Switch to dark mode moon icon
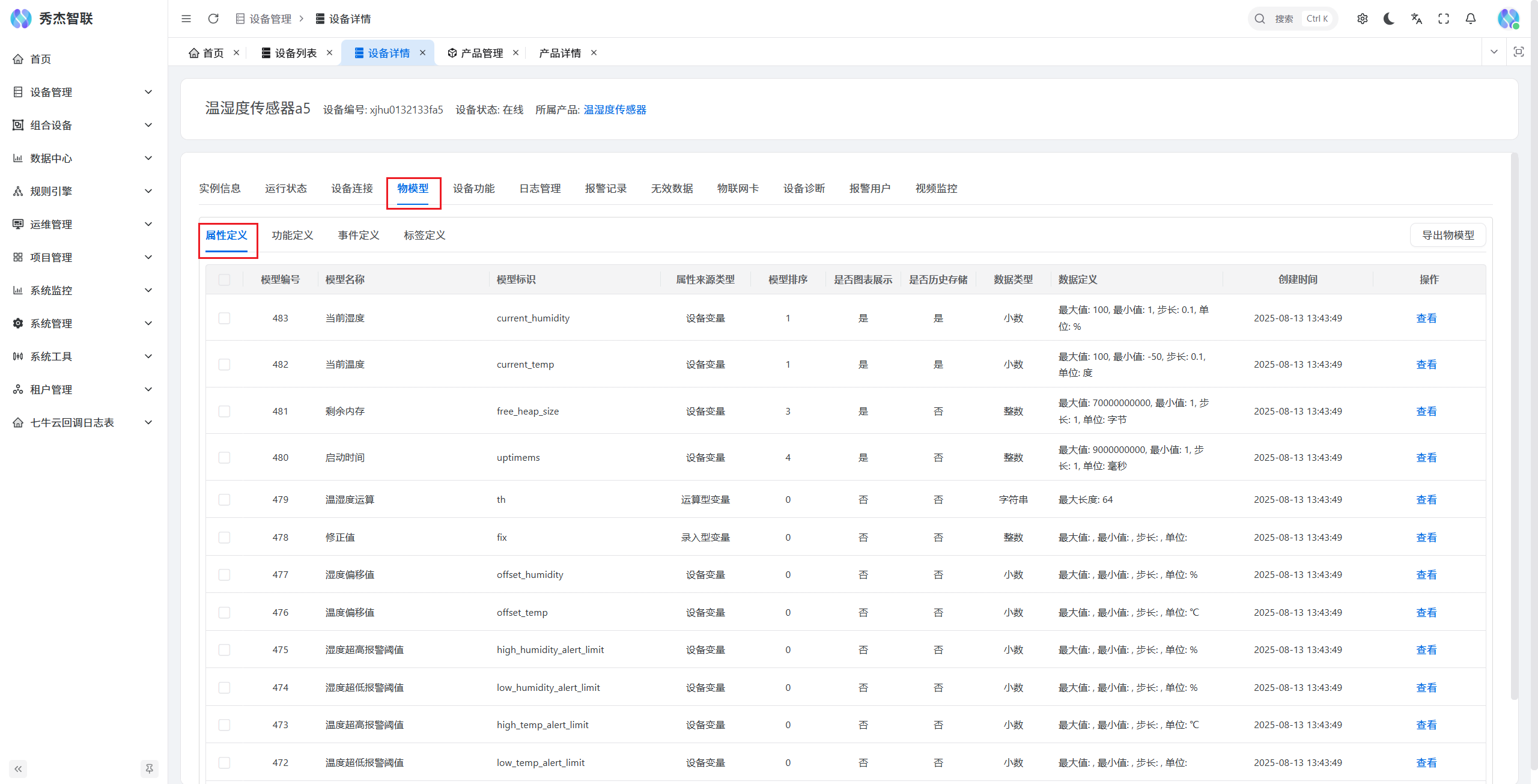 1389,19
